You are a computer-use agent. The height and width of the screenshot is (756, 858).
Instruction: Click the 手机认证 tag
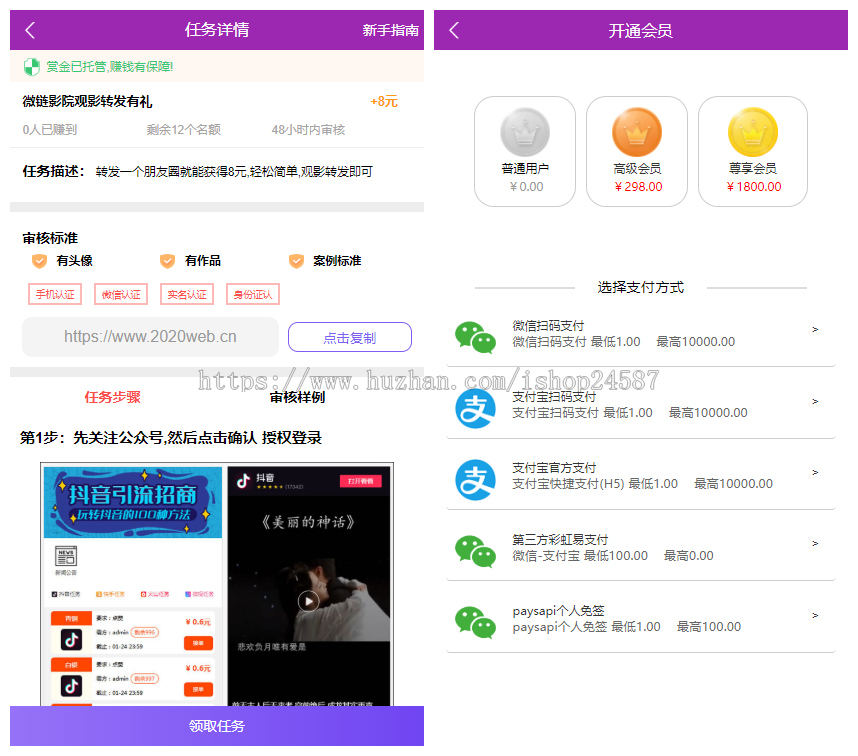coord(55,294)
